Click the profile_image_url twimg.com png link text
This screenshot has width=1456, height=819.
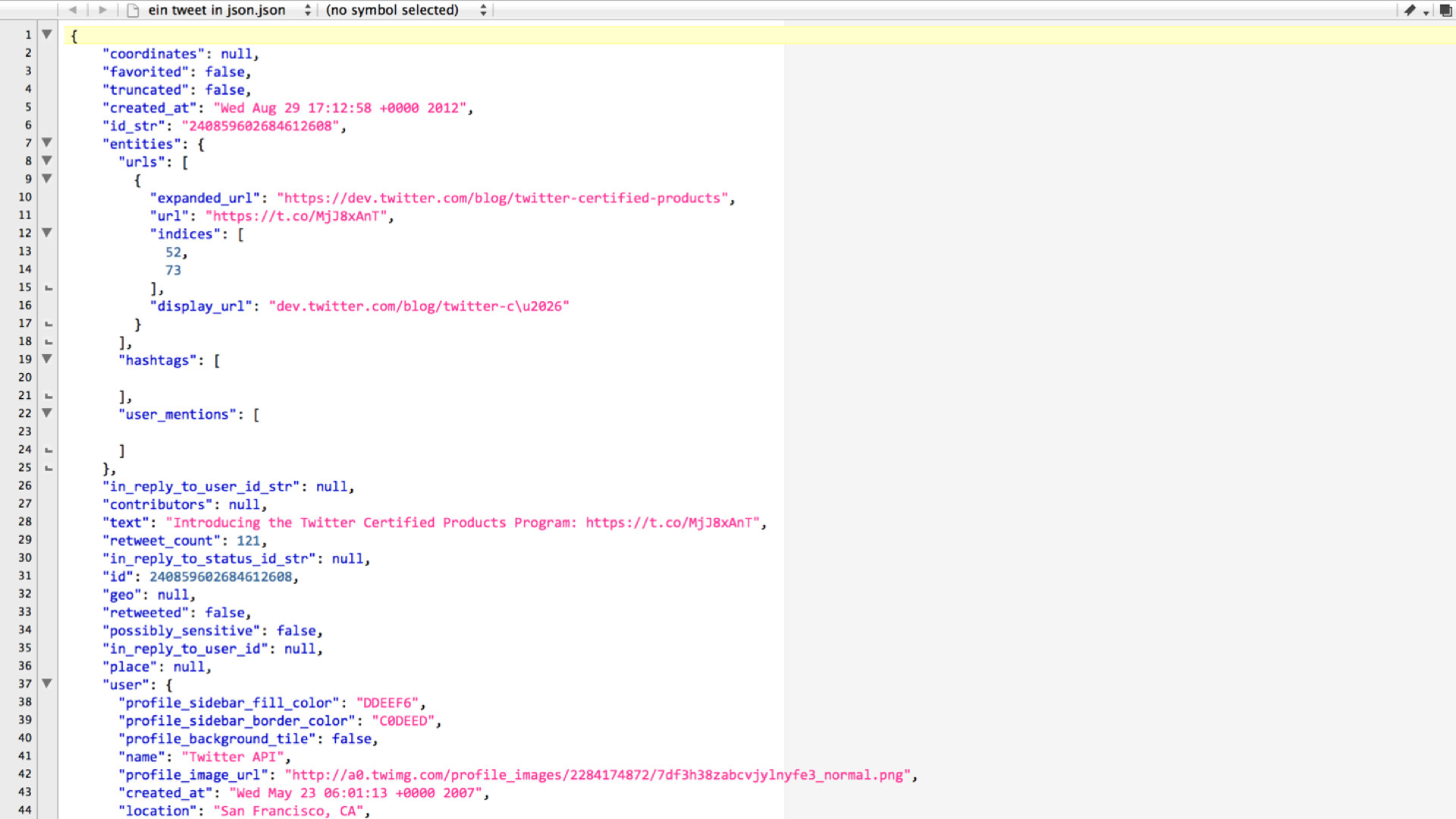(598, 775)
